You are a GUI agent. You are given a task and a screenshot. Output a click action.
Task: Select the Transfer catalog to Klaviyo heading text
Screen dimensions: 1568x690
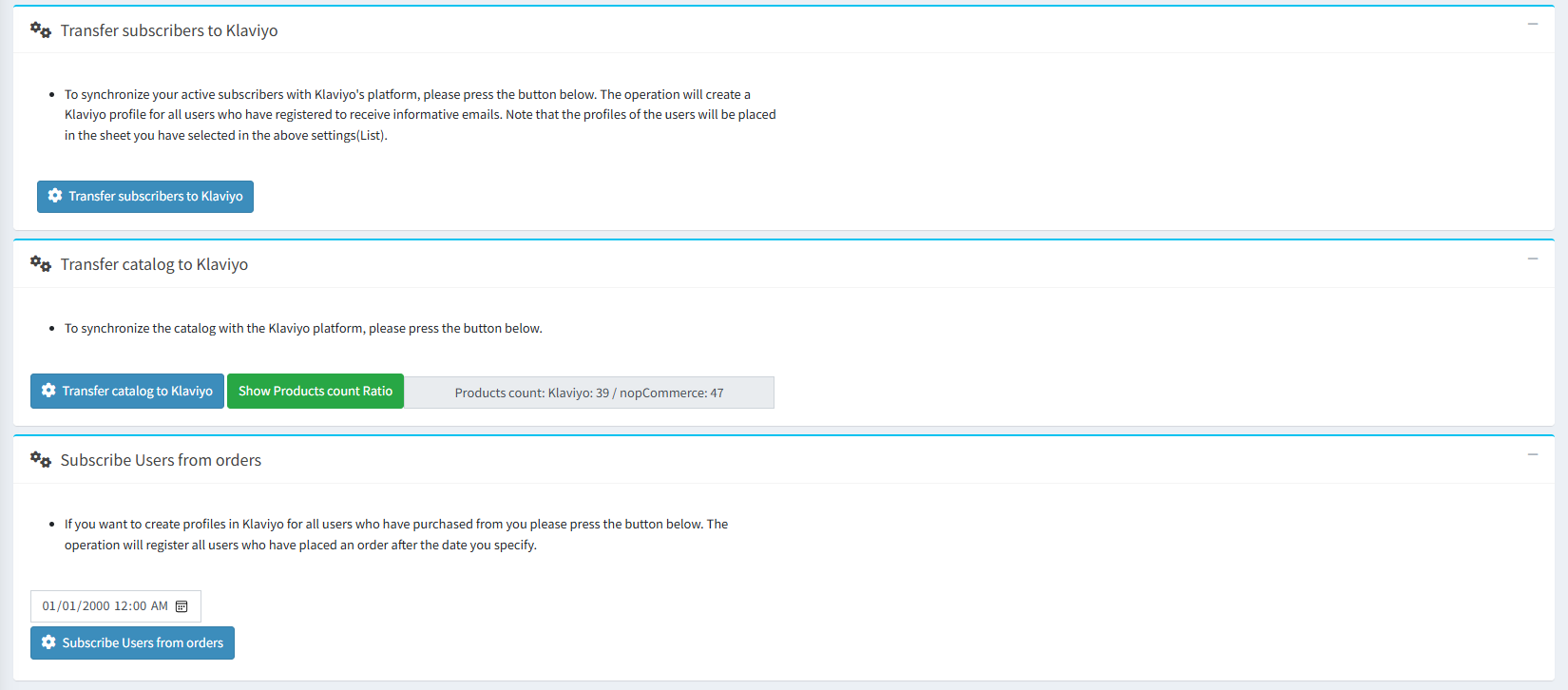tap(154, 264)
